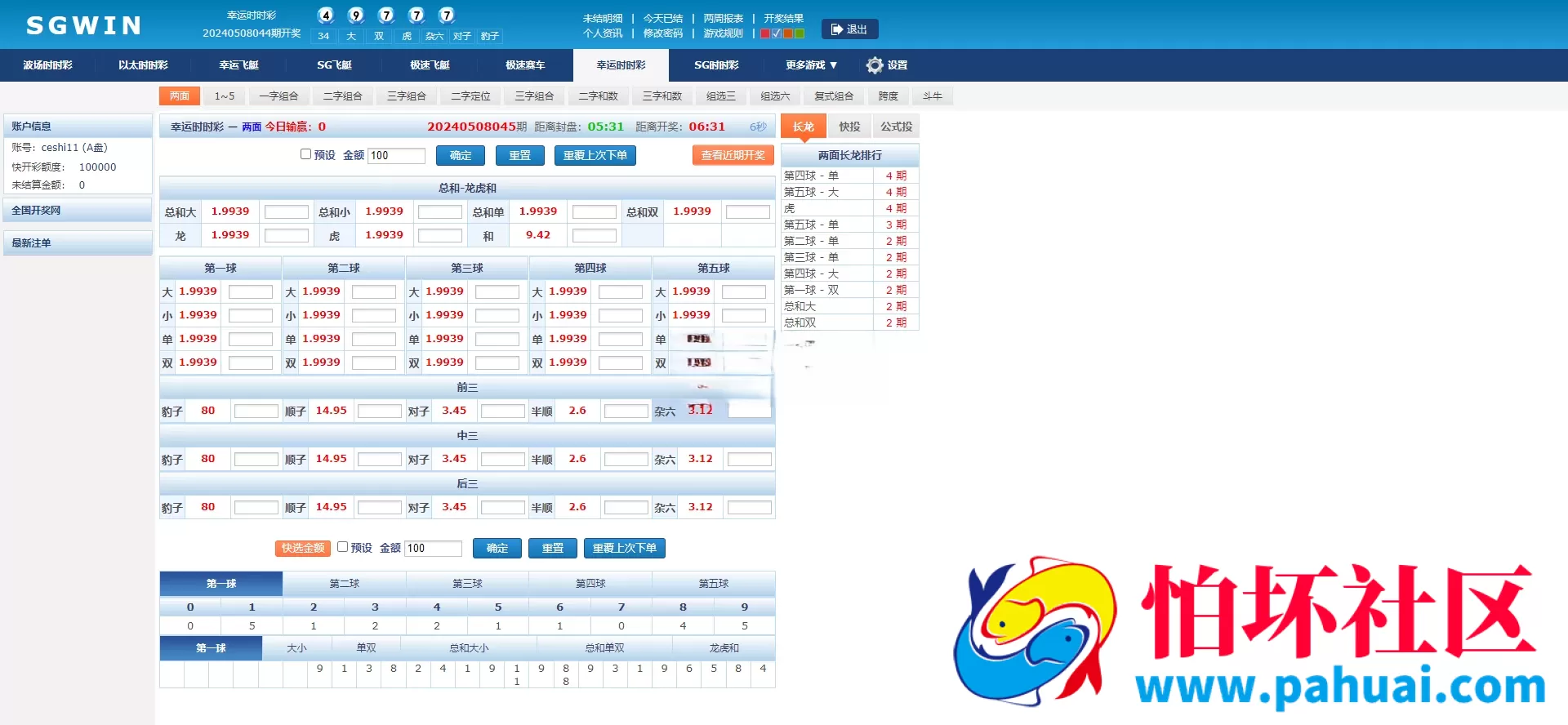Click the 退出 logout button
The image size is (1568, 725).
tap(849, 29)
